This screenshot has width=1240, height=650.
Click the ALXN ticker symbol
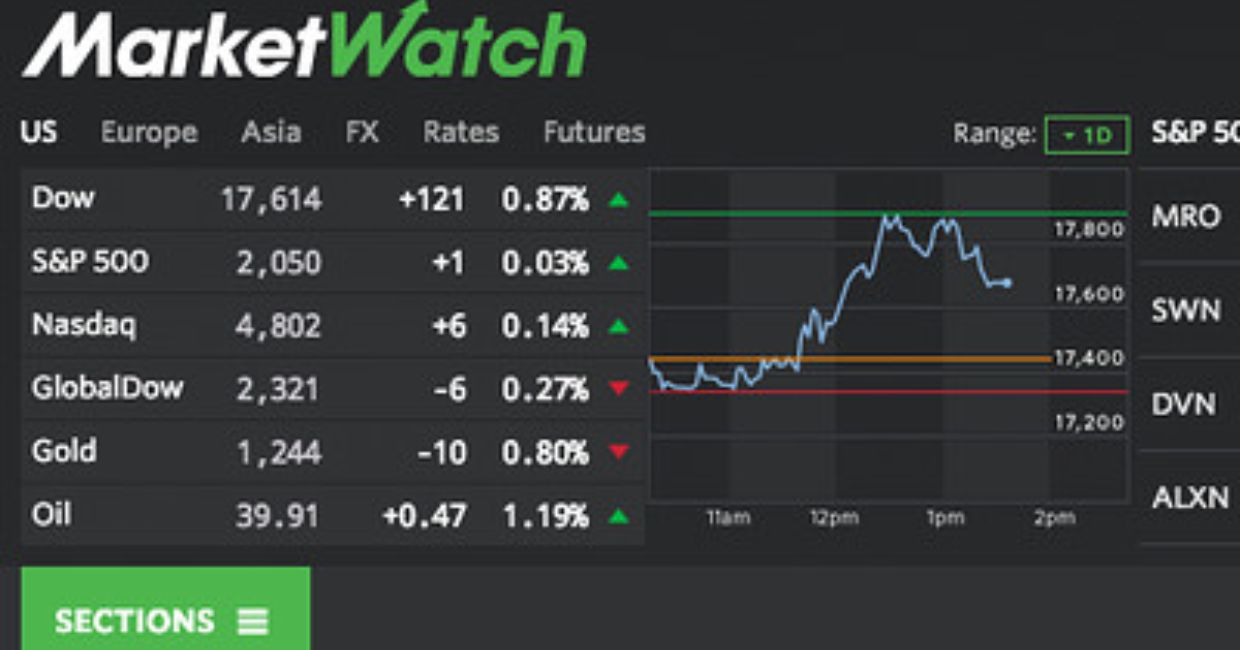click(x=1190, y=497)
